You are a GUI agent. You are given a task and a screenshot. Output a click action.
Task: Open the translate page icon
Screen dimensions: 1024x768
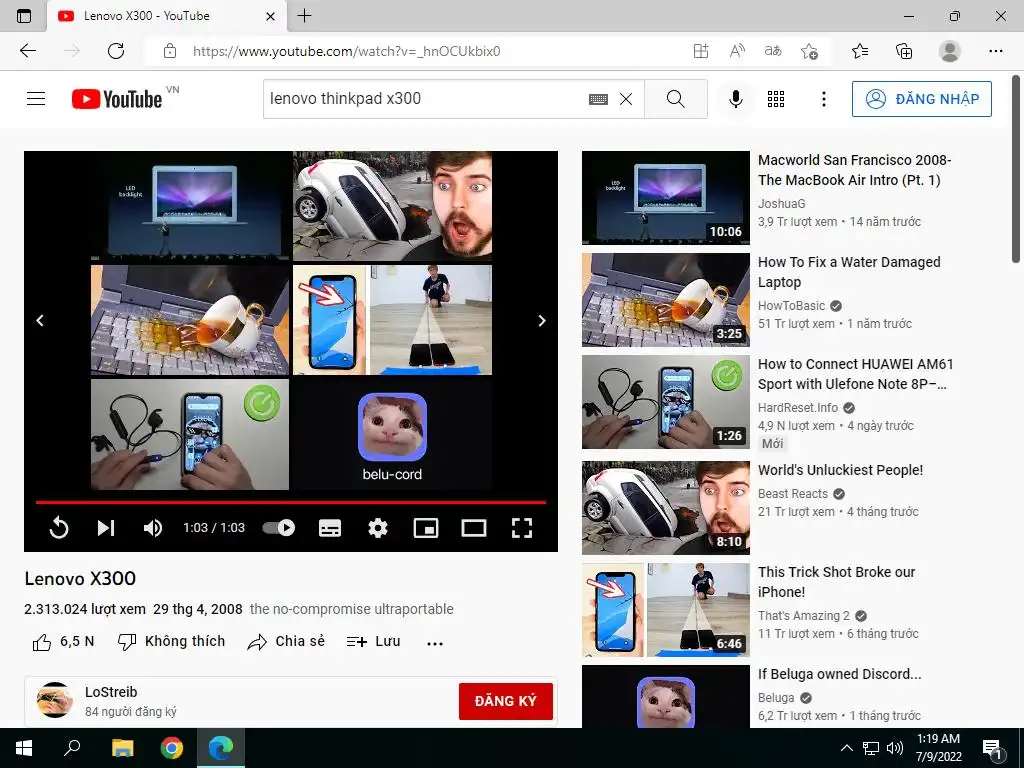click(773, 51)
